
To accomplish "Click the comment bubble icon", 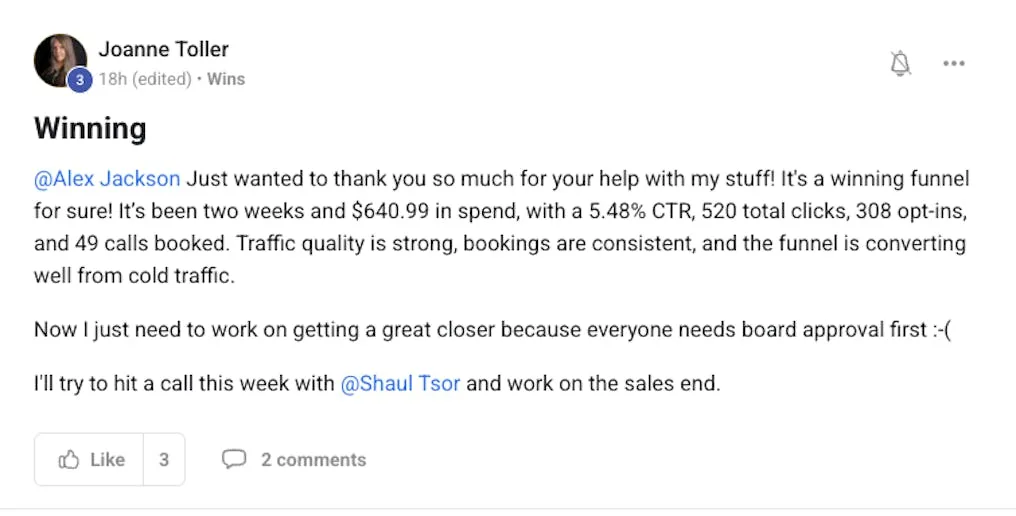I will 233,460.
